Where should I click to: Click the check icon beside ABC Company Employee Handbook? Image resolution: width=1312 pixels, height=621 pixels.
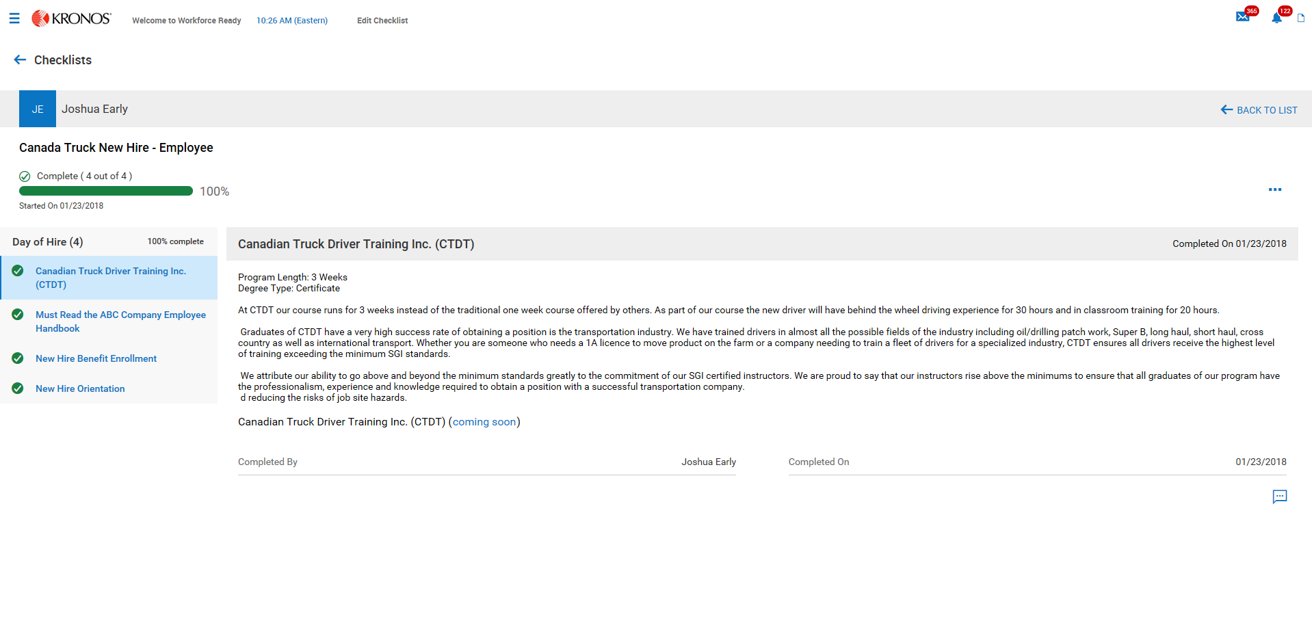[x=18, y=315]
